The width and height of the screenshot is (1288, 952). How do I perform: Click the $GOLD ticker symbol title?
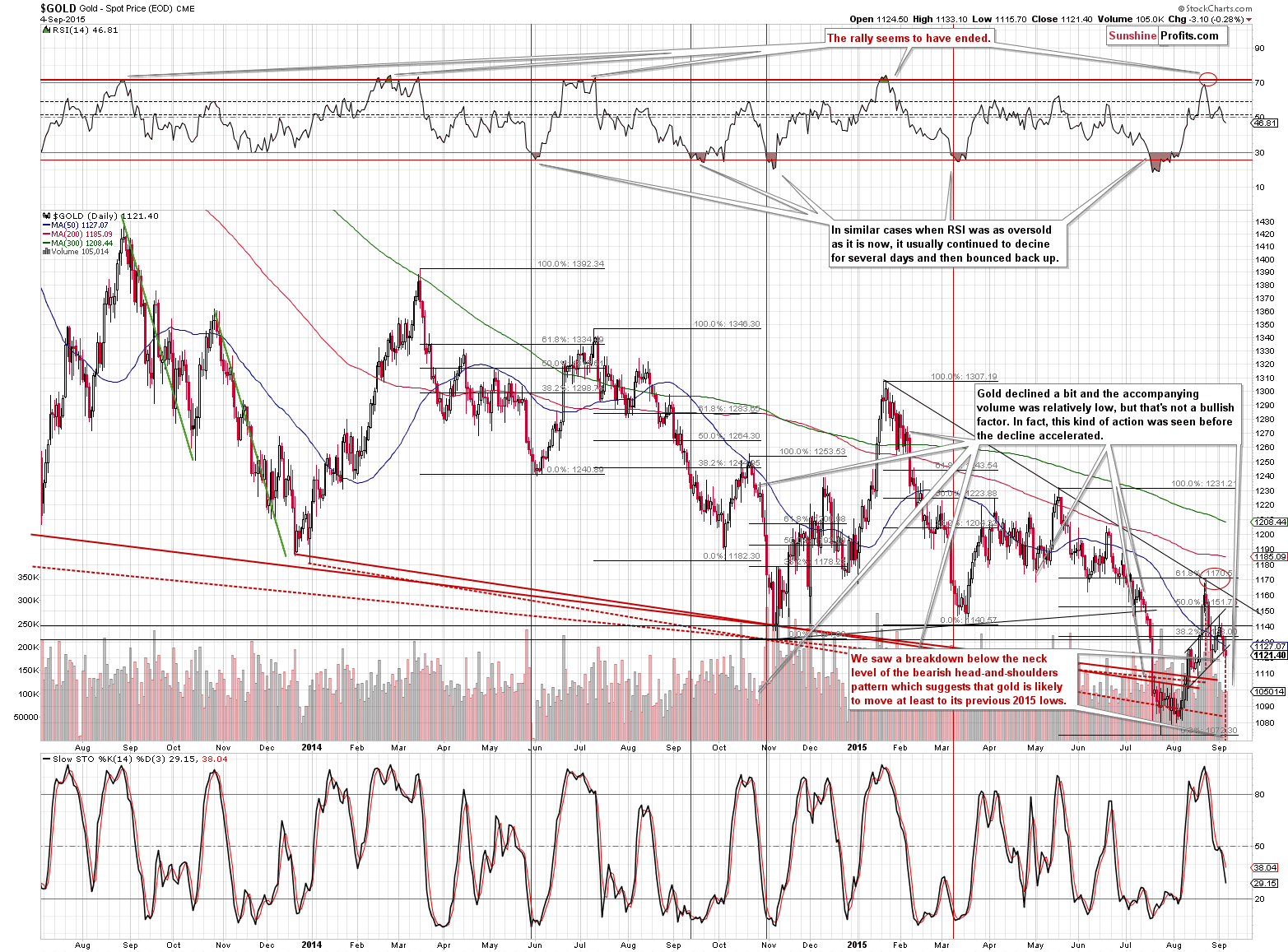coord(58,8)
